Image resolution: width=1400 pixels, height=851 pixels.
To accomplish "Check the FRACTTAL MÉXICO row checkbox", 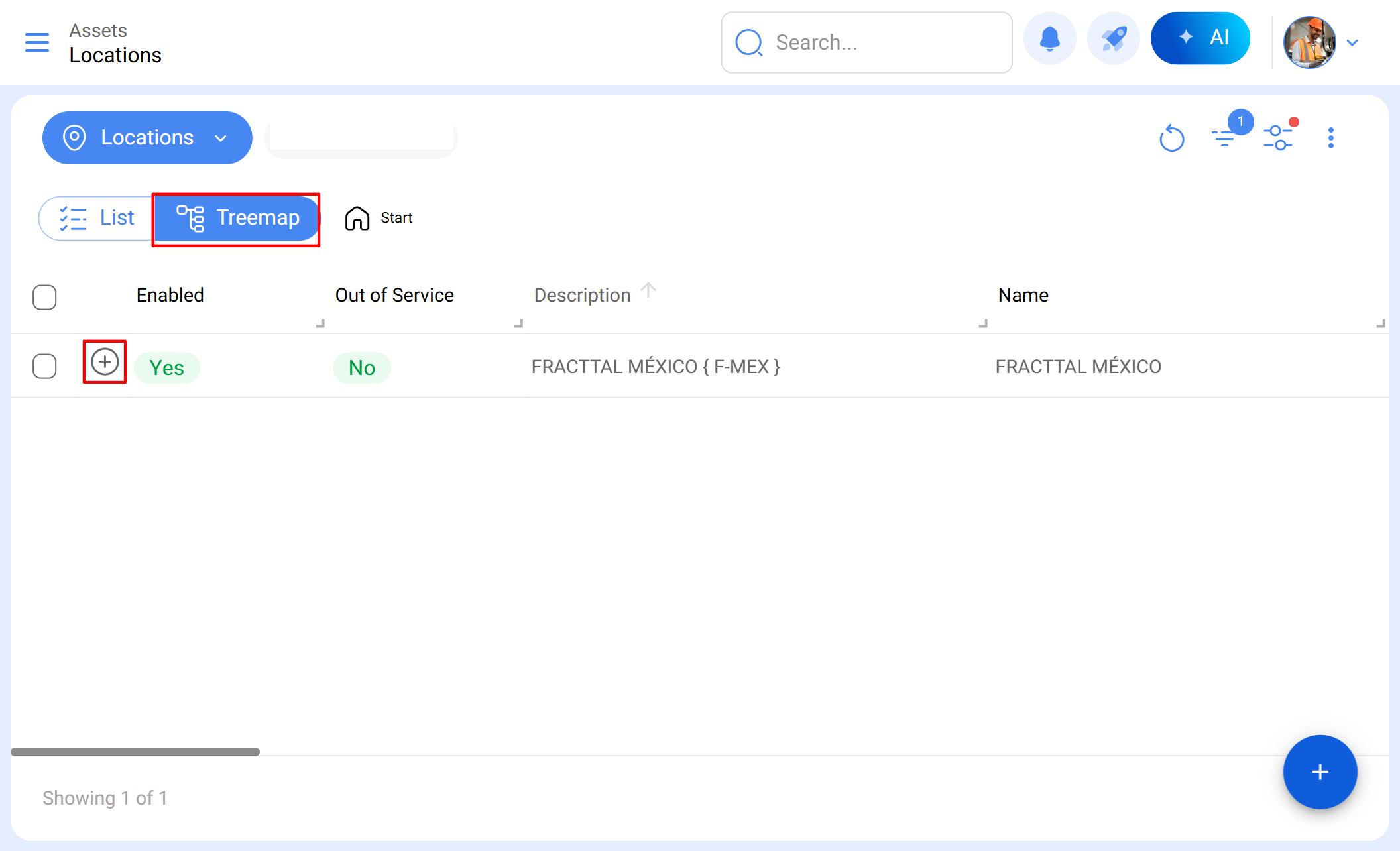I will pyautogui.click(x=44, y=366).
